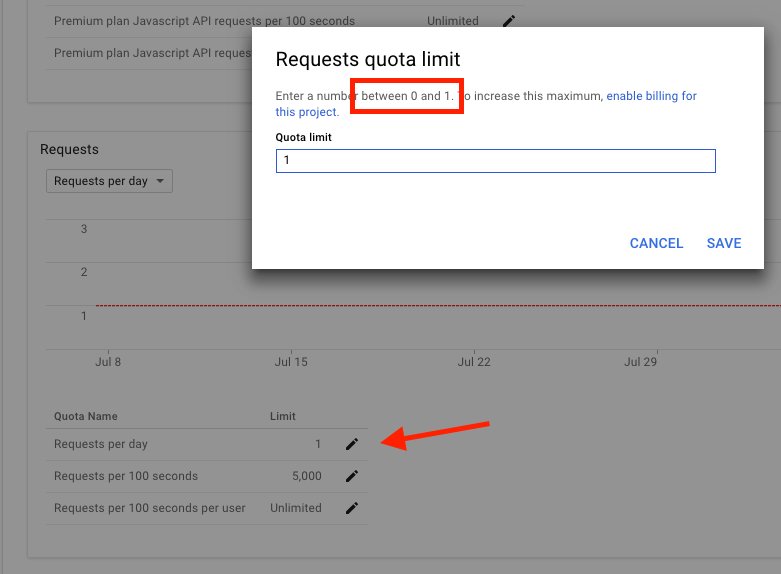781x574 pixels.
Task: Edit the Requests per day quota limit
Action: 352,444
